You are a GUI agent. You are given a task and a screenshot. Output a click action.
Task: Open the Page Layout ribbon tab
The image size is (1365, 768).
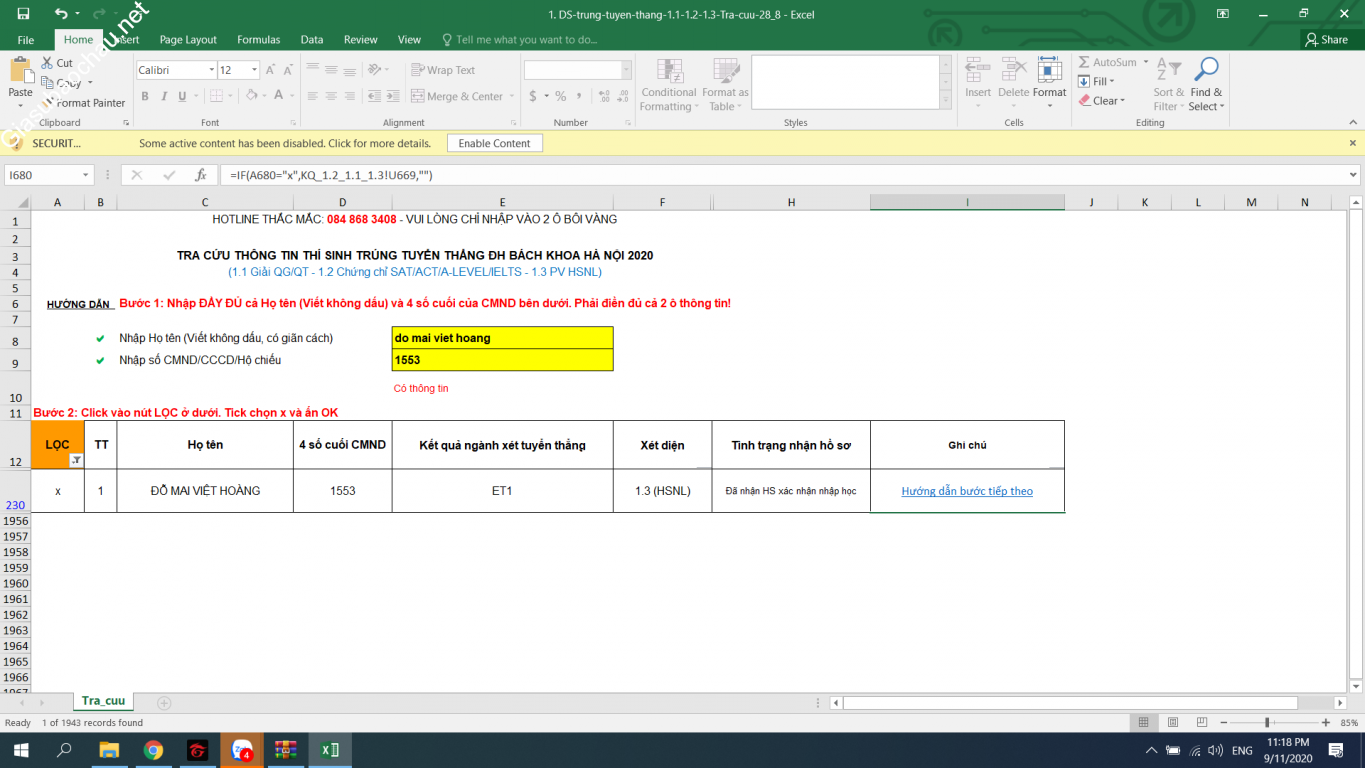[x=188, y=40]
